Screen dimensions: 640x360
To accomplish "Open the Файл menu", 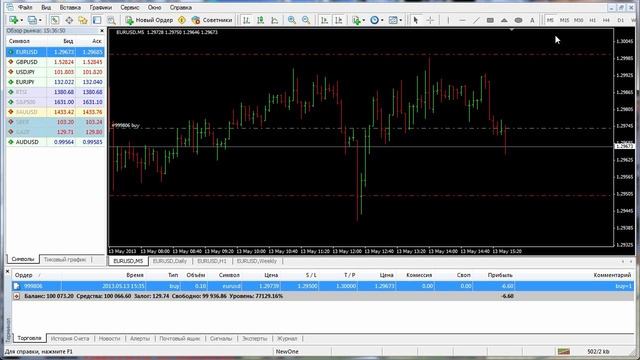I will [25, 7].
